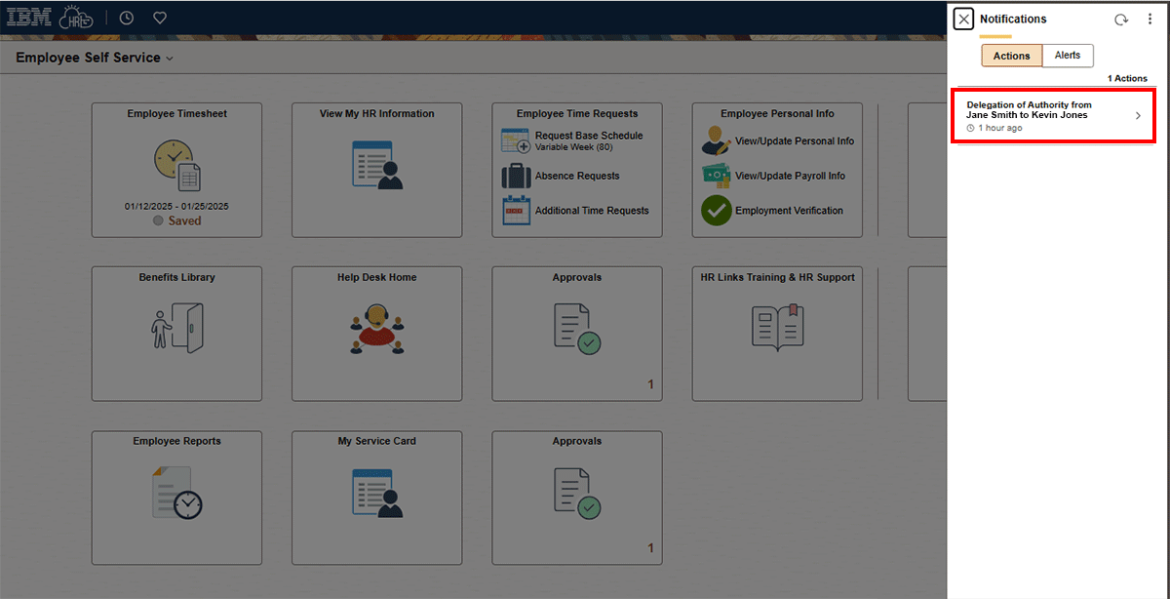Open Help Desk Home headset icon
The image size is (1170, 599).
[377, 328]
